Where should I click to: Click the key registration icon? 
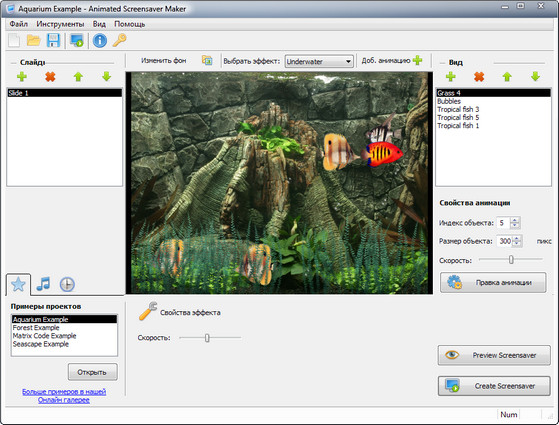click(119, 40)
